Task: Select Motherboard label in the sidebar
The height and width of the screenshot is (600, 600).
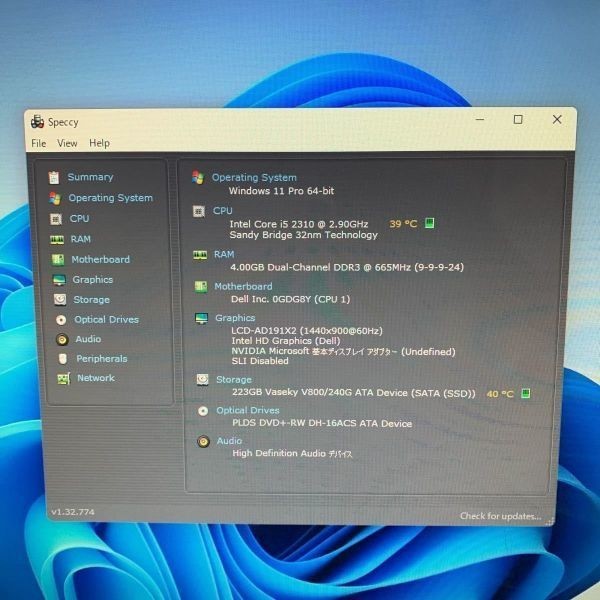Action: (101, 259)
